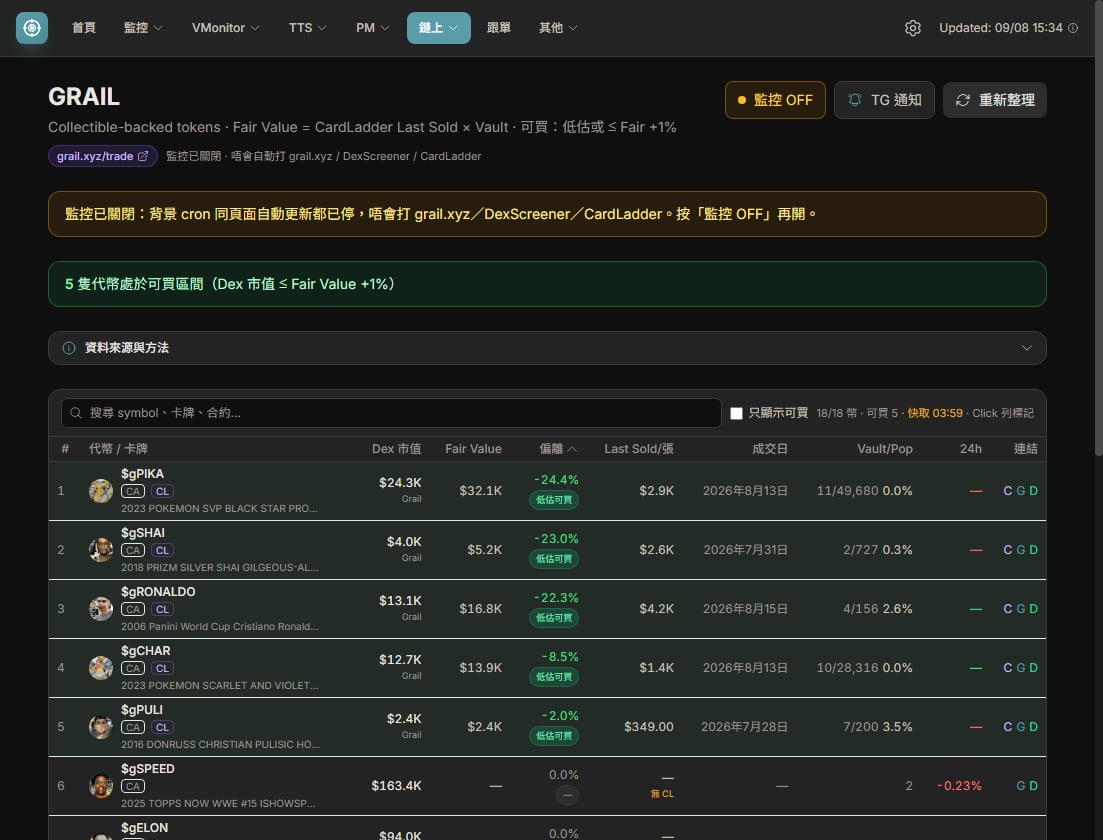Click CA badge for $gCHAR
Screen dimensions: 1103x840
click(133, 668)
